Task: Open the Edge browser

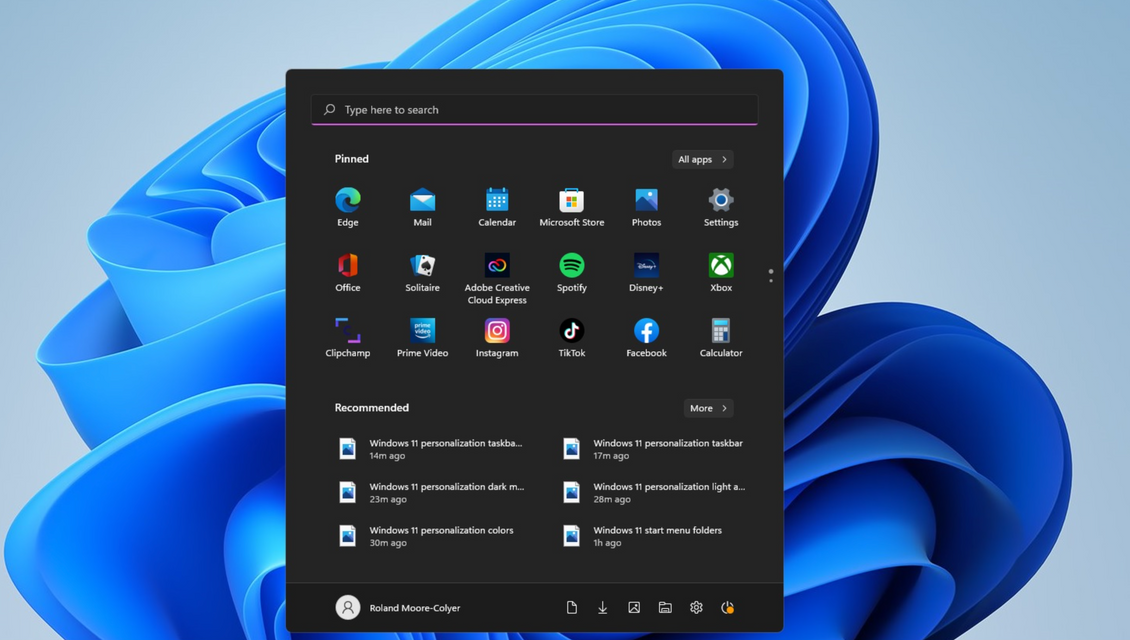Action: click(x=347, y=208)
